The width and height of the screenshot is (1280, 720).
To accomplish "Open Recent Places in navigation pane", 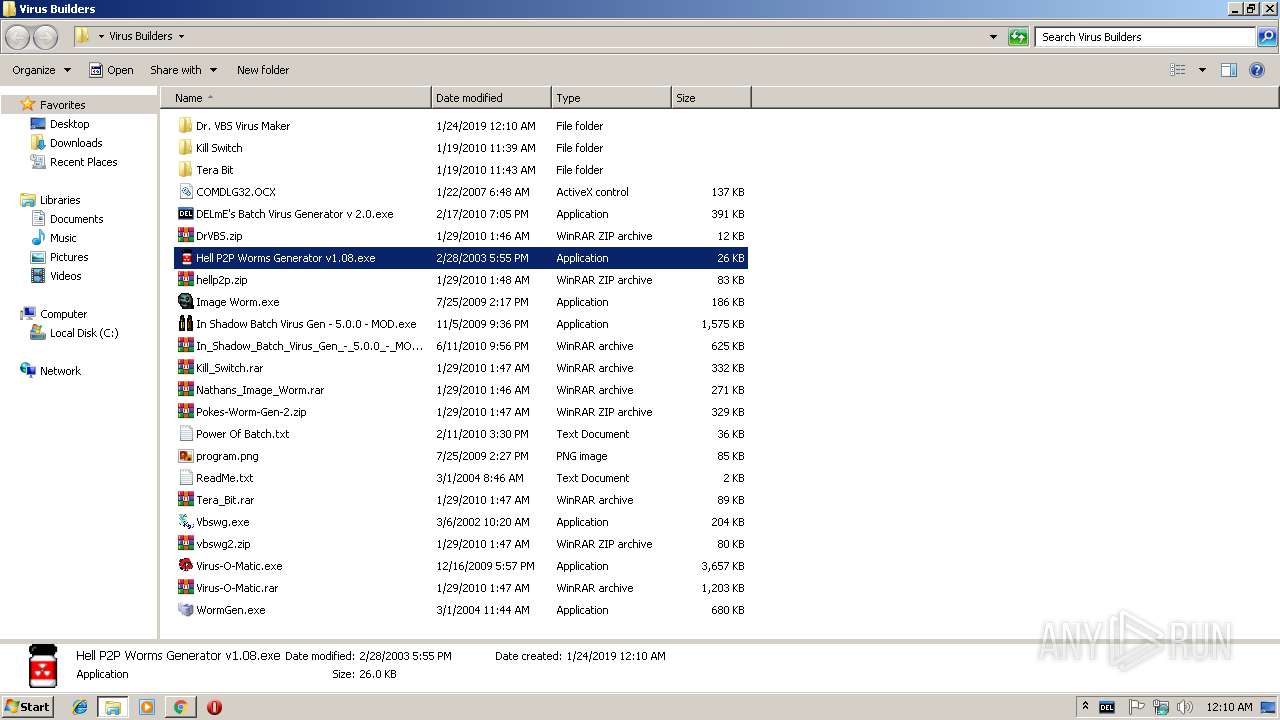I will 83,162.
